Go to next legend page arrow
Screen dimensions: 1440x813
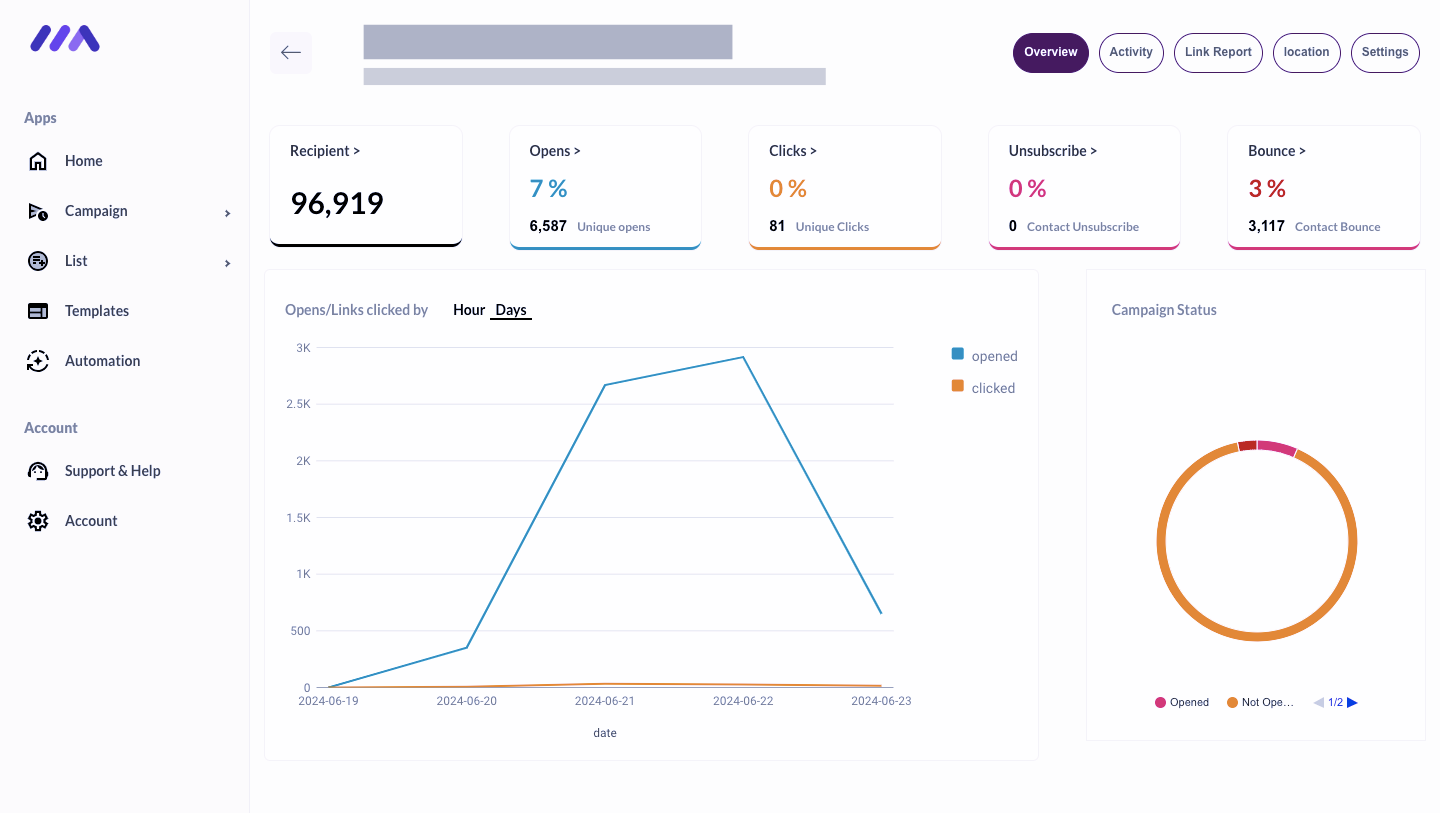pos(1353,702)
